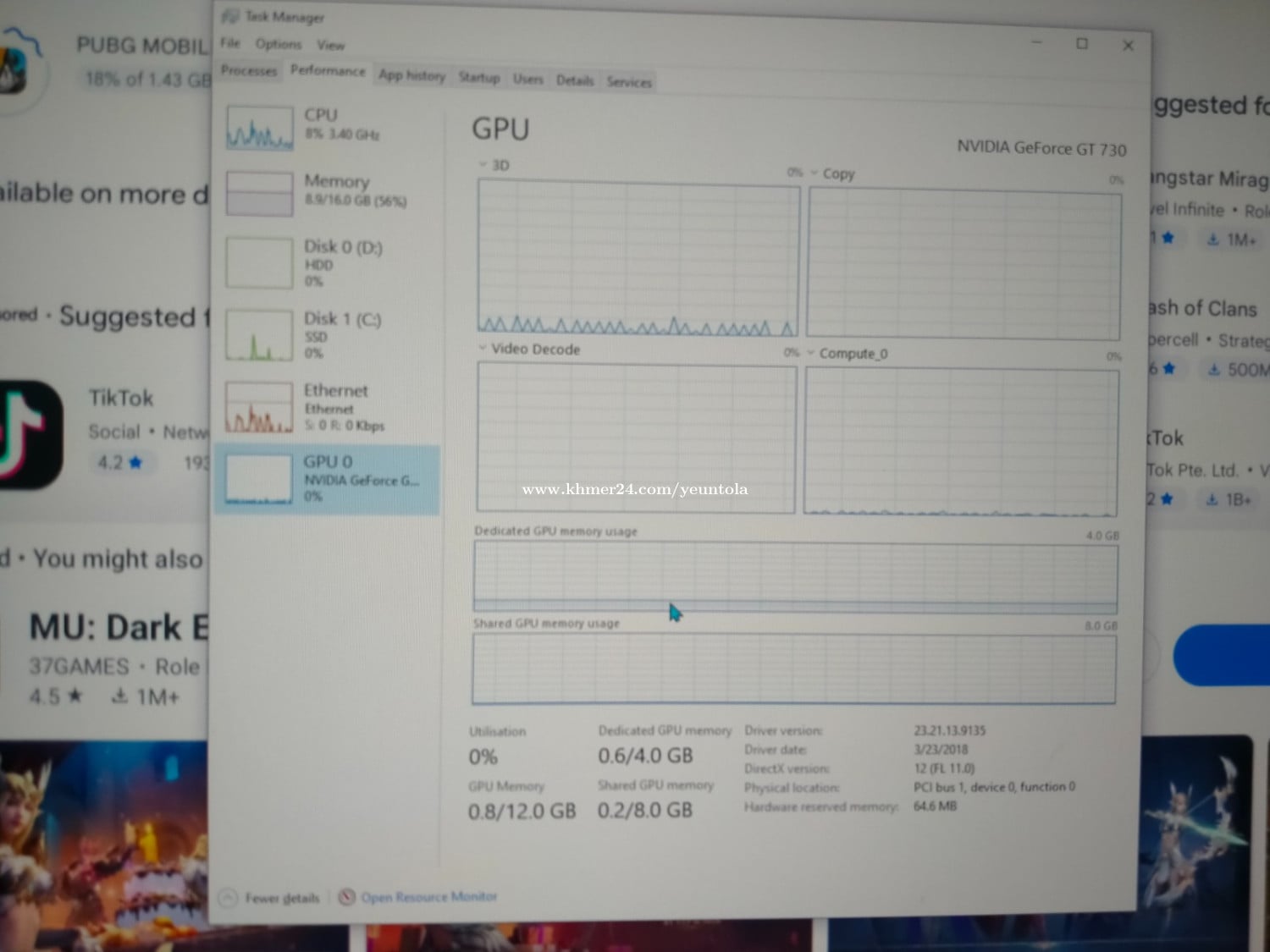Show Disk 0 (D:) performance
This screenshot has width=1270, height=952.
click(x=329, y=263)
